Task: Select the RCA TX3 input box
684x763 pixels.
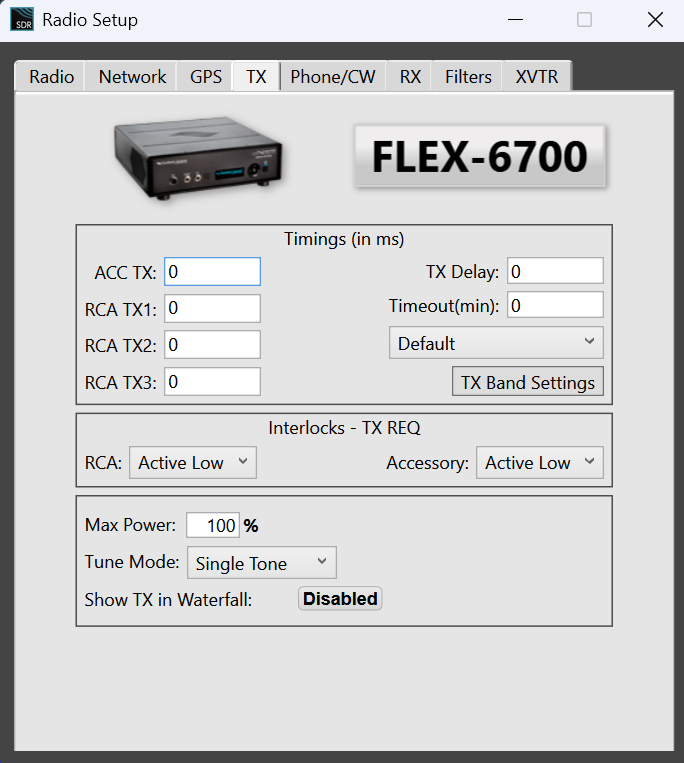Action: [212, 382]
